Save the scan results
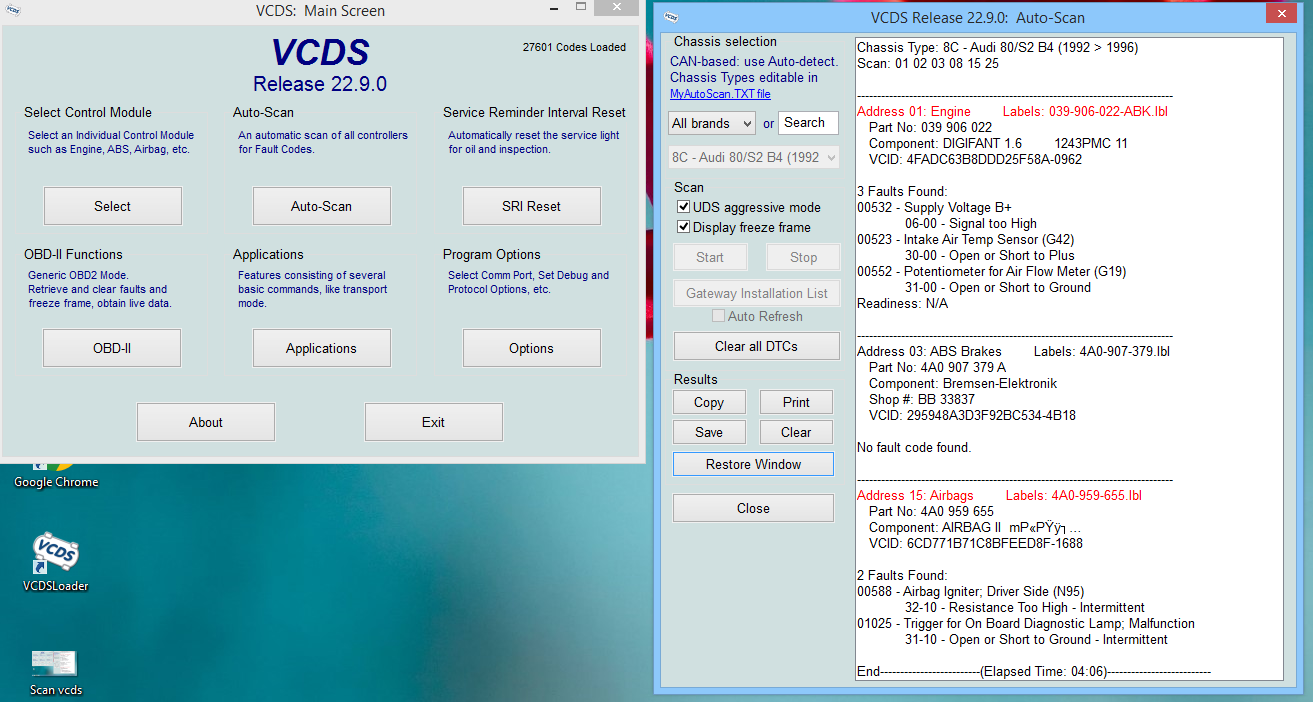The image size is (1313, 702). pos(709,432)
